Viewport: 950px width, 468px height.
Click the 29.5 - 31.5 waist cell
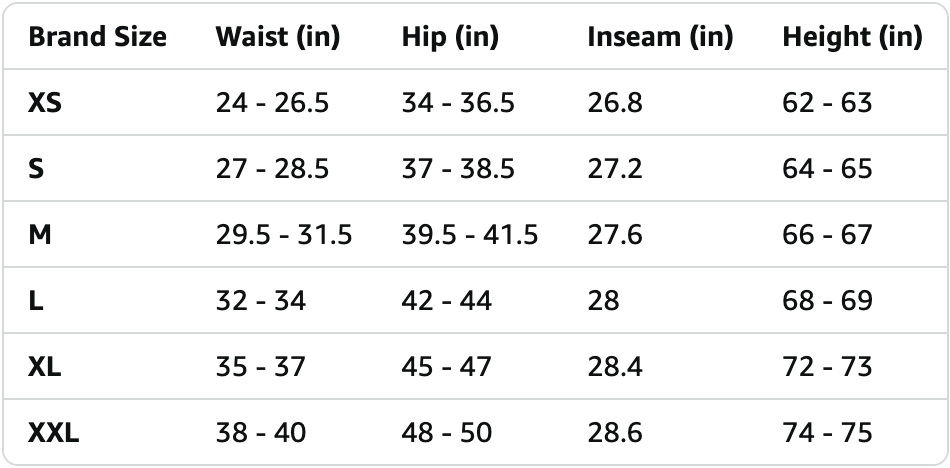coord(284,235)
